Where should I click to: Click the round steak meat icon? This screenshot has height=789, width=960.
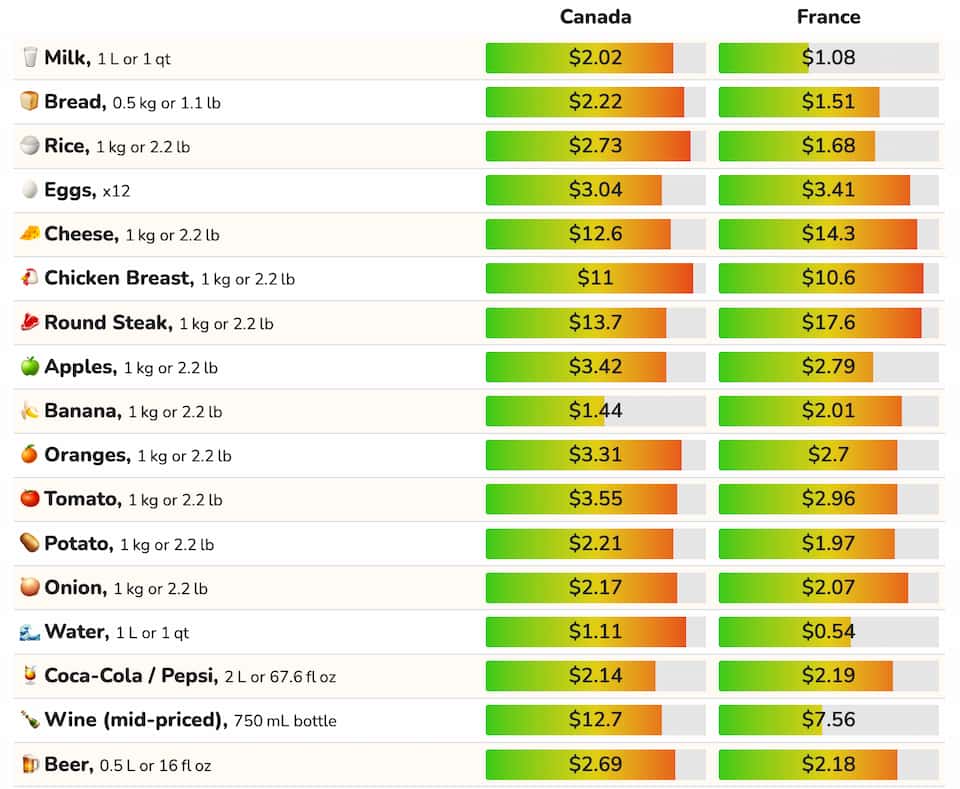tap(29, 323)
